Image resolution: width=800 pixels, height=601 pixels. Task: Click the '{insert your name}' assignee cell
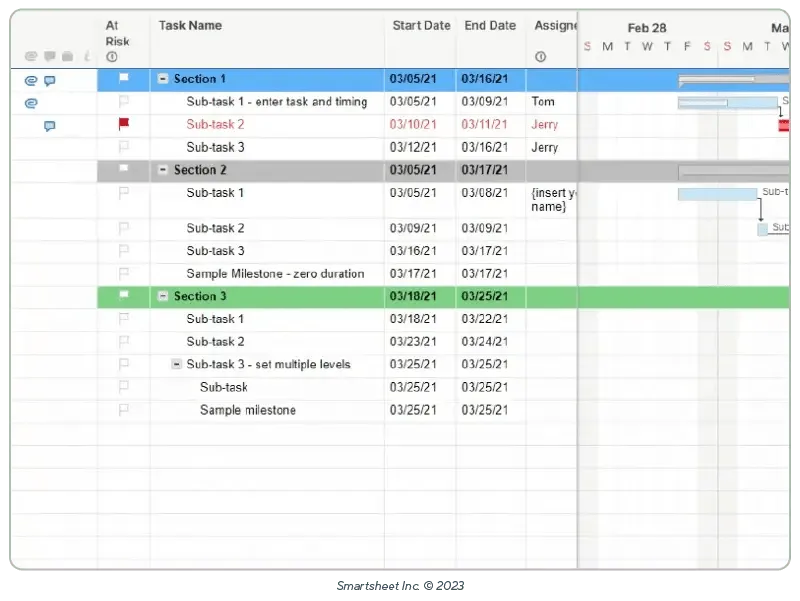point(552,200)
